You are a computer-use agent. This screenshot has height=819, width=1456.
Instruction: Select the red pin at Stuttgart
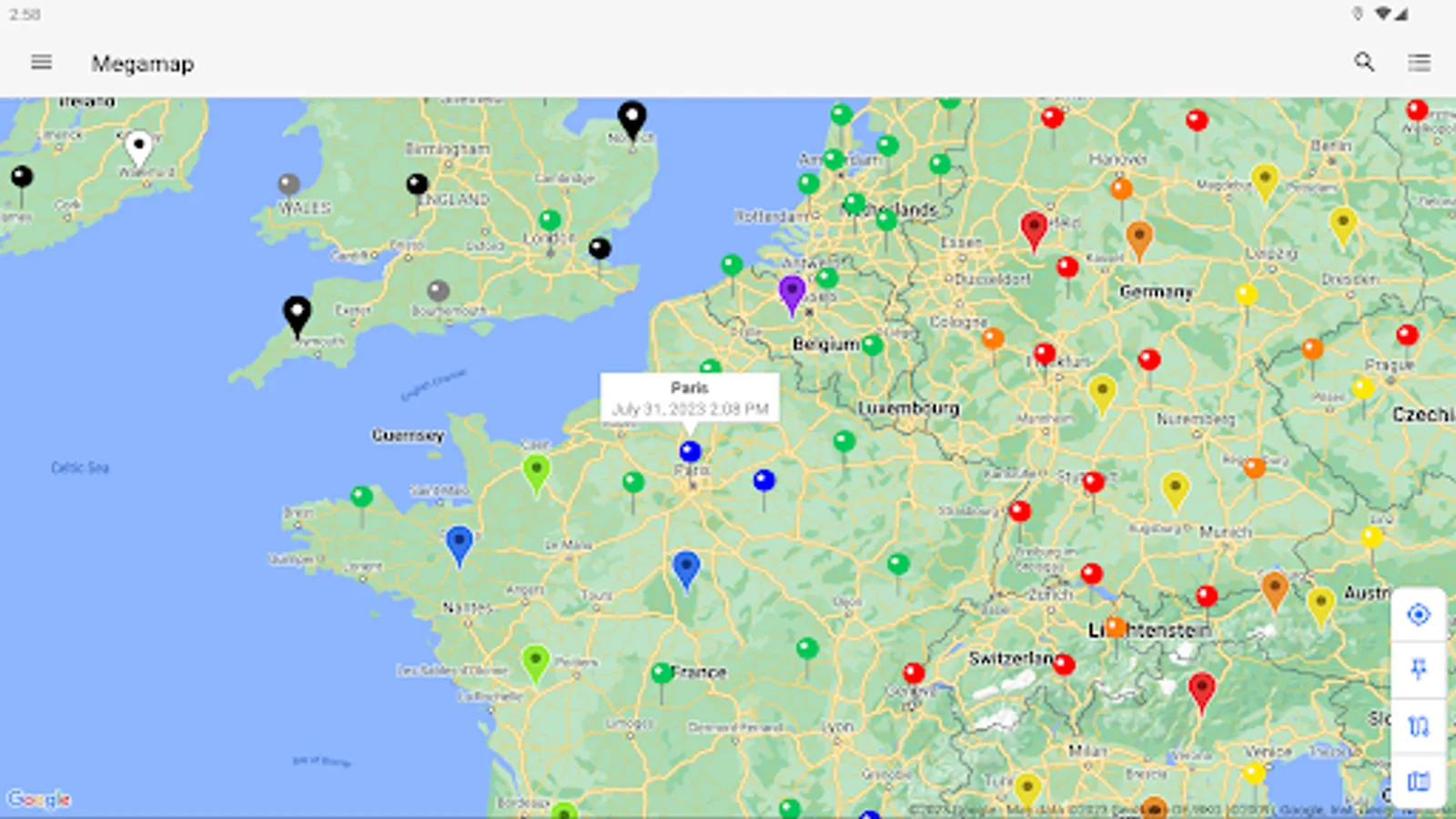(x=1094, y=482)
